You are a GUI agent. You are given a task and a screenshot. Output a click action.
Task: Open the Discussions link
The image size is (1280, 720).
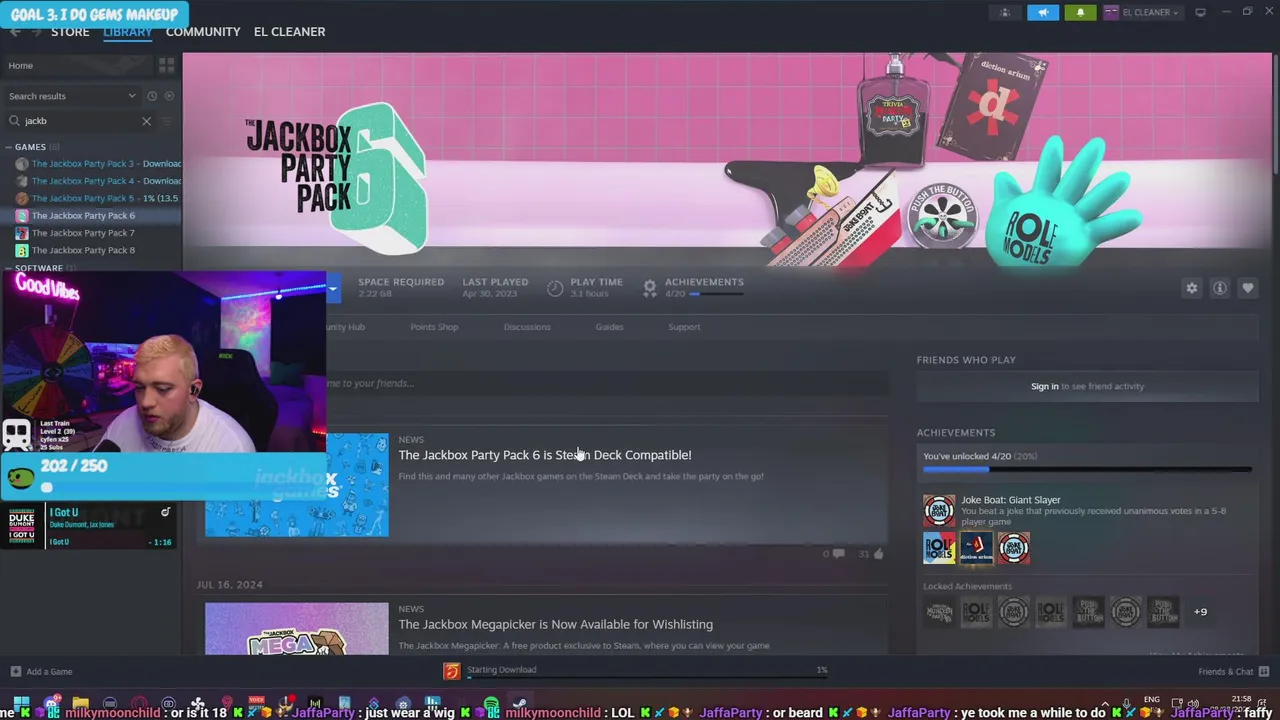click(x=527, y=327)
